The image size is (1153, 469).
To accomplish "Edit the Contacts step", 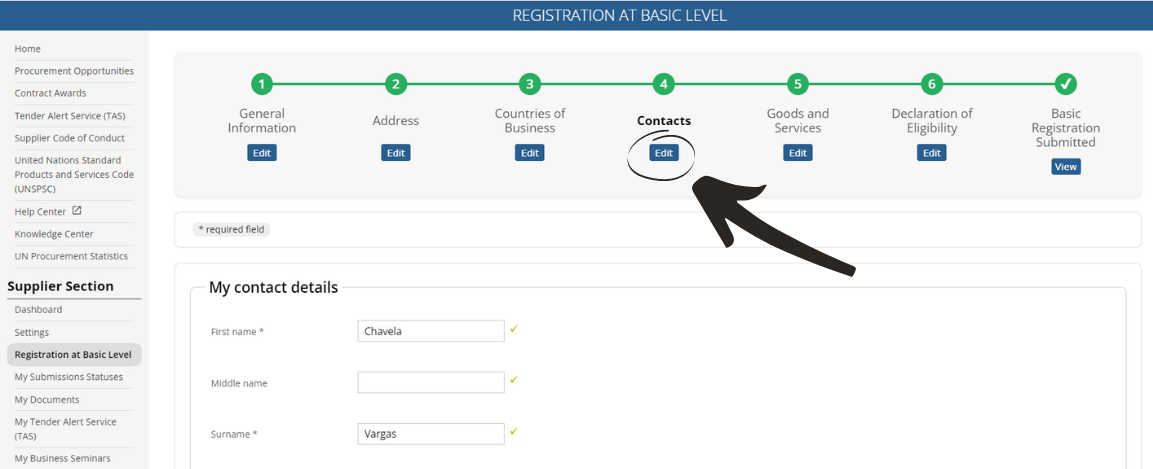I will tap(663, 153).
